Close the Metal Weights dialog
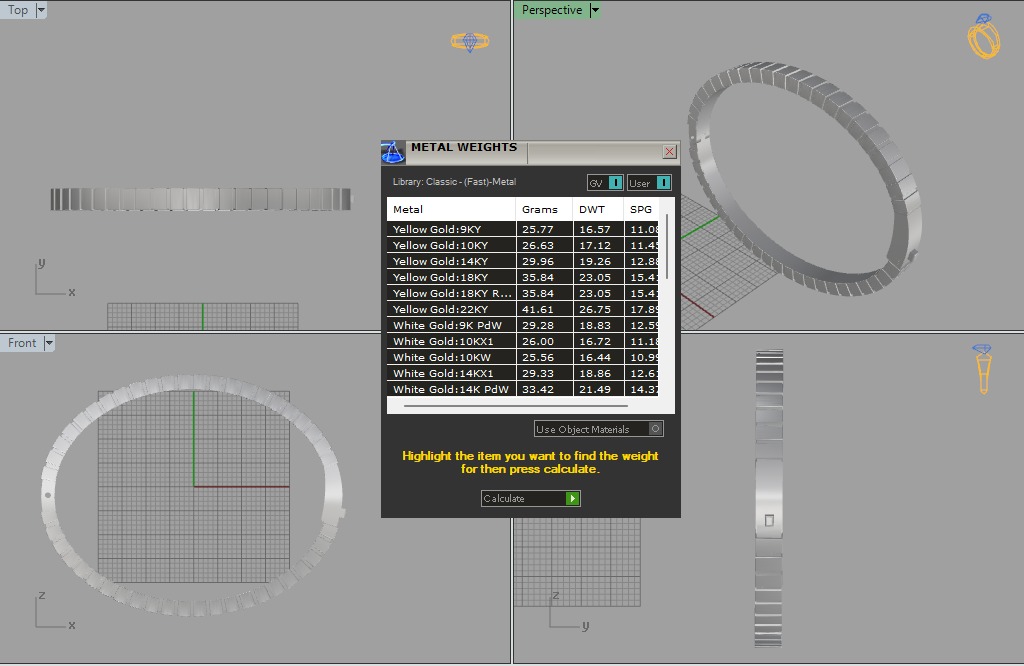 tap(669, 151)
